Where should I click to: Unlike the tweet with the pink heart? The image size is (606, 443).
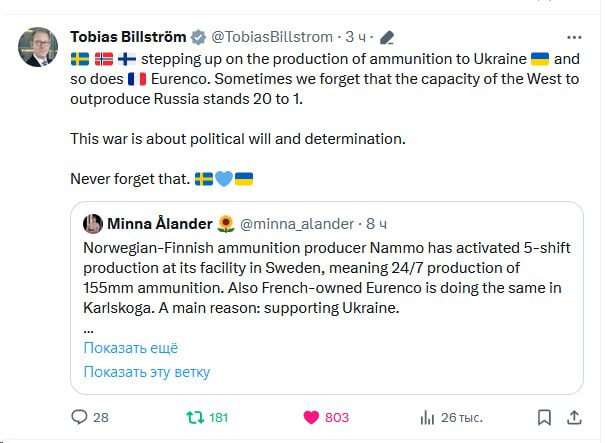(311, 417)
